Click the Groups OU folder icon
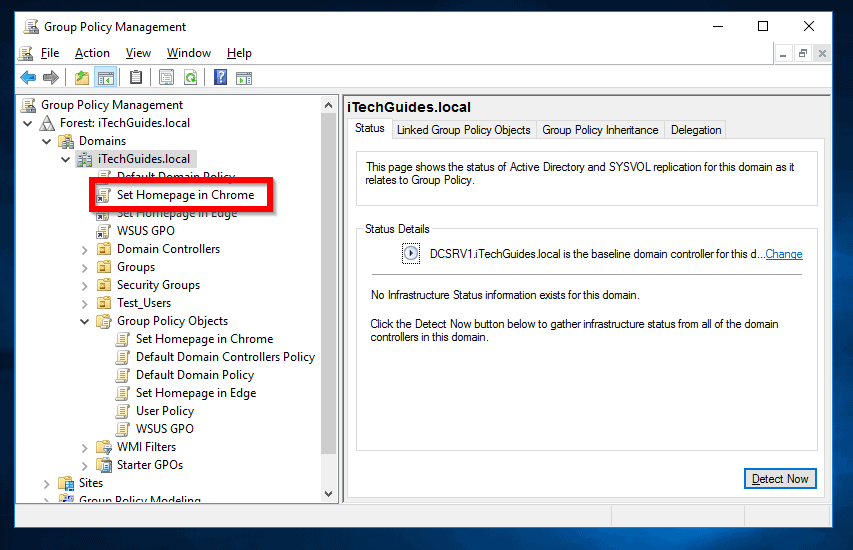Image resolution: width=853 pixels, height=550 pixels. 103,267
